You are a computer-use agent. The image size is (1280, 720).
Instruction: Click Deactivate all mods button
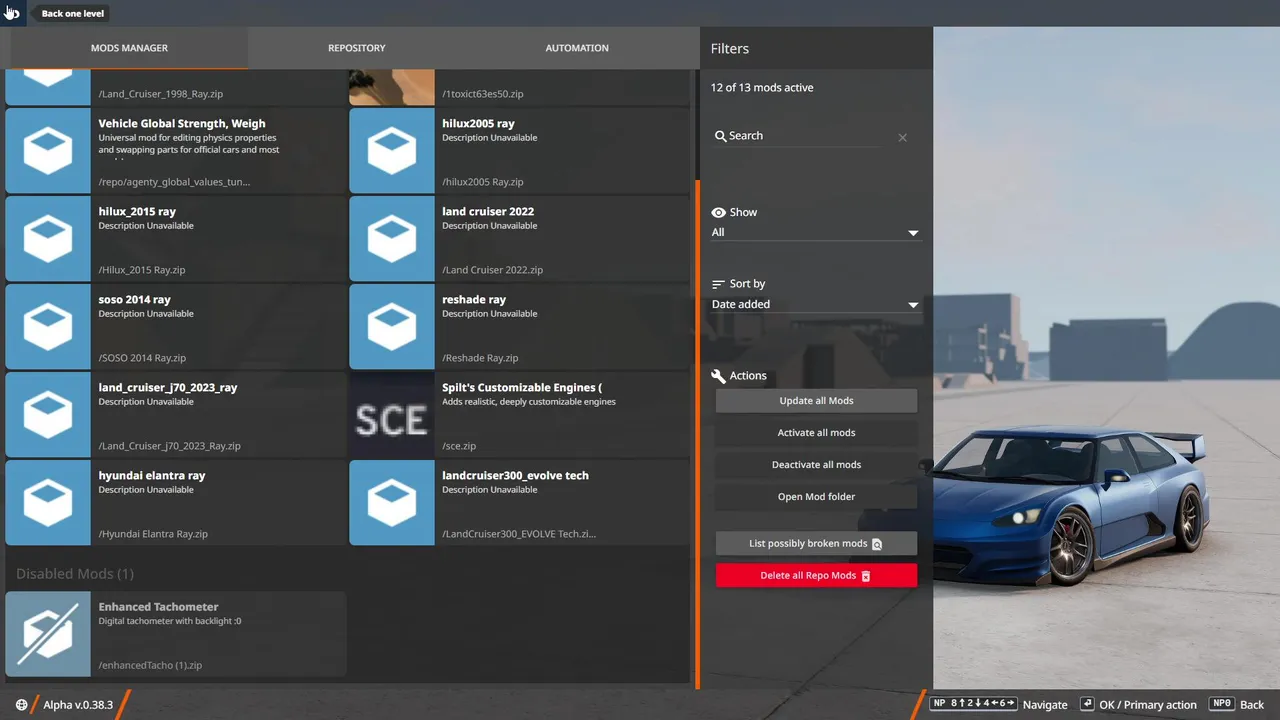tap(816, 465)
